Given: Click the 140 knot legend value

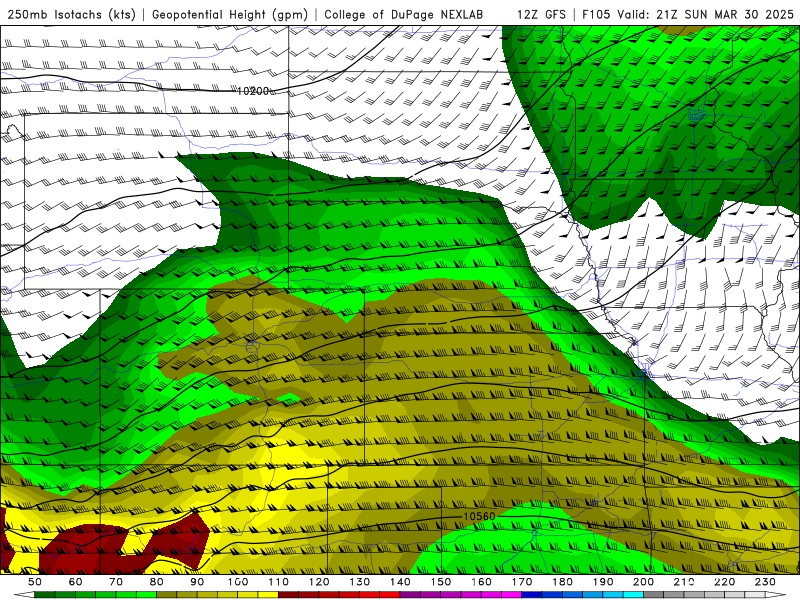Looking at the screenshot, I should click(x=400, y=582).
